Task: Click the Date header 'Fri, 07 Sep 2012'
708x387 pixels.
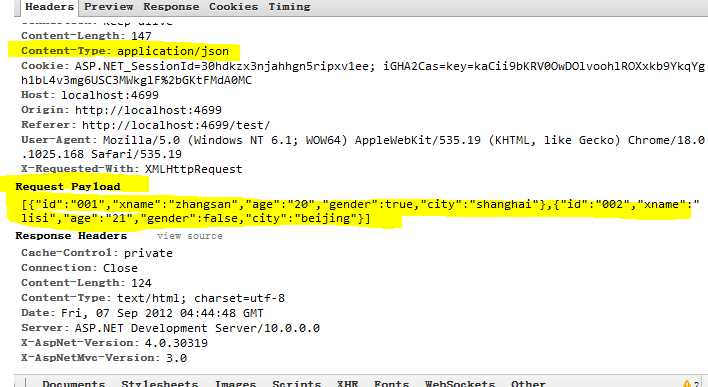Action: pos(142,313)
